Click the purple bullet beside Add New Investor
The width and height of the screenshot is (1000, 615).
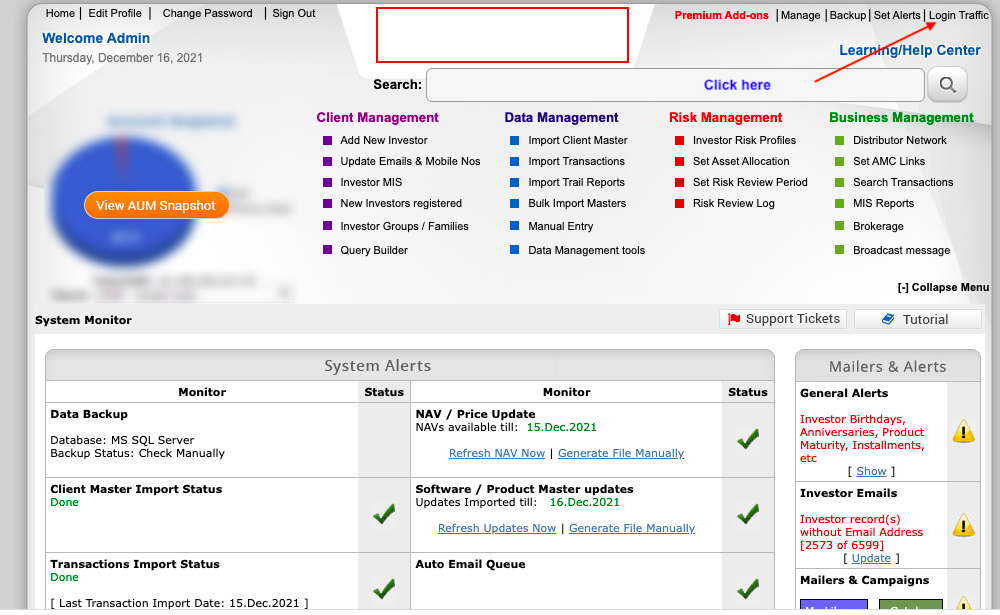click(x=327, y=141)
